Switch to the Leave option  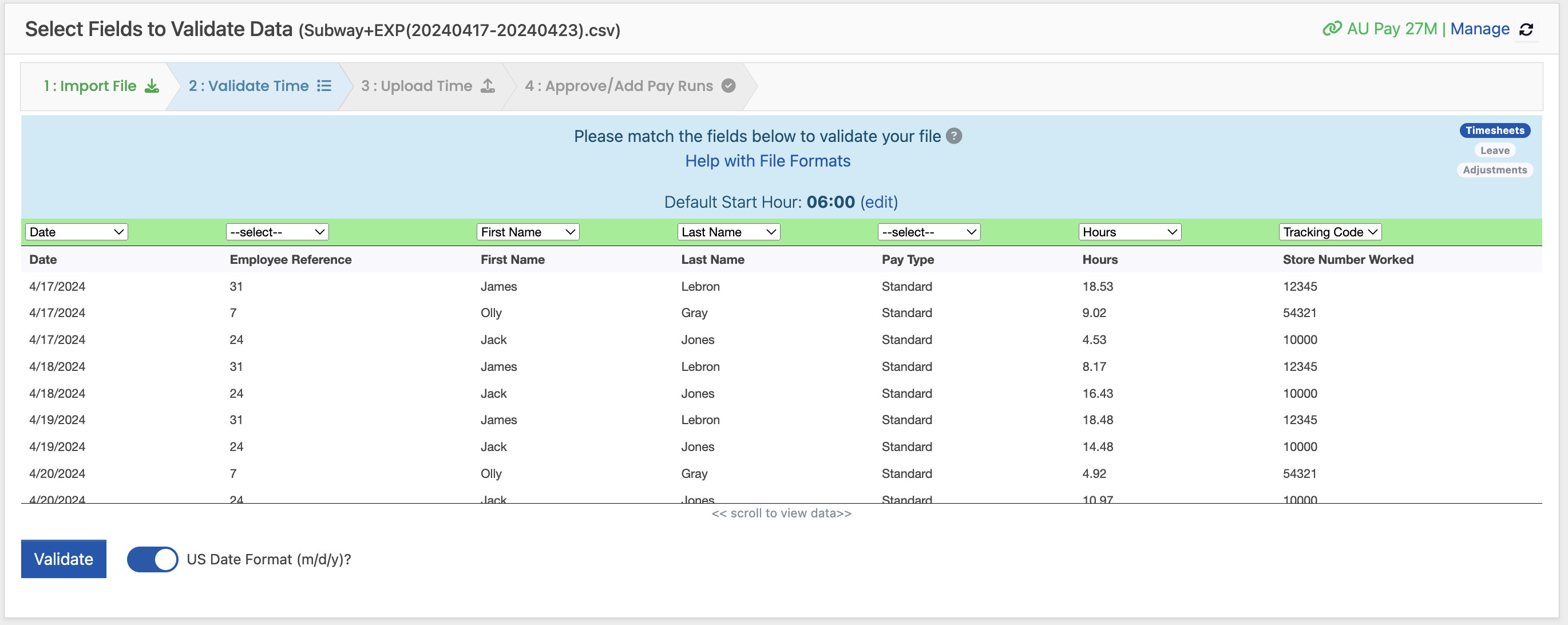pyautogui.click(x=1494, y=151)
